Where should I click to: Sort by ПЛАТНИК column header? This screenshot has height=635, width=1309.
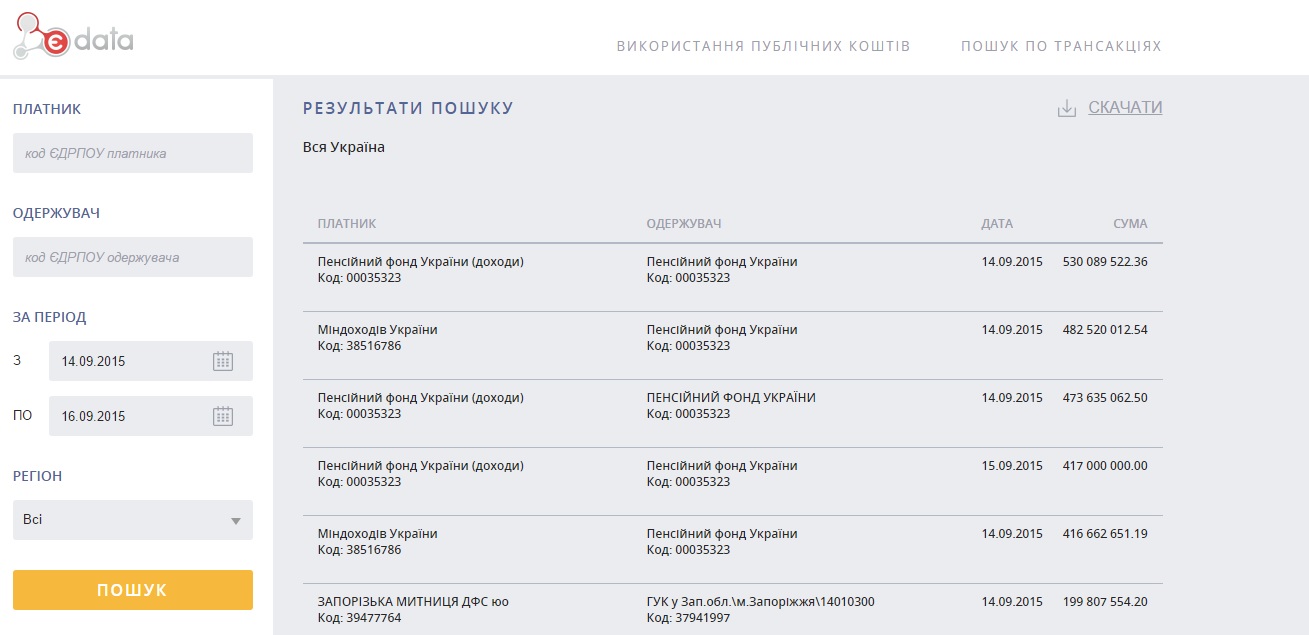coord(347,224)
